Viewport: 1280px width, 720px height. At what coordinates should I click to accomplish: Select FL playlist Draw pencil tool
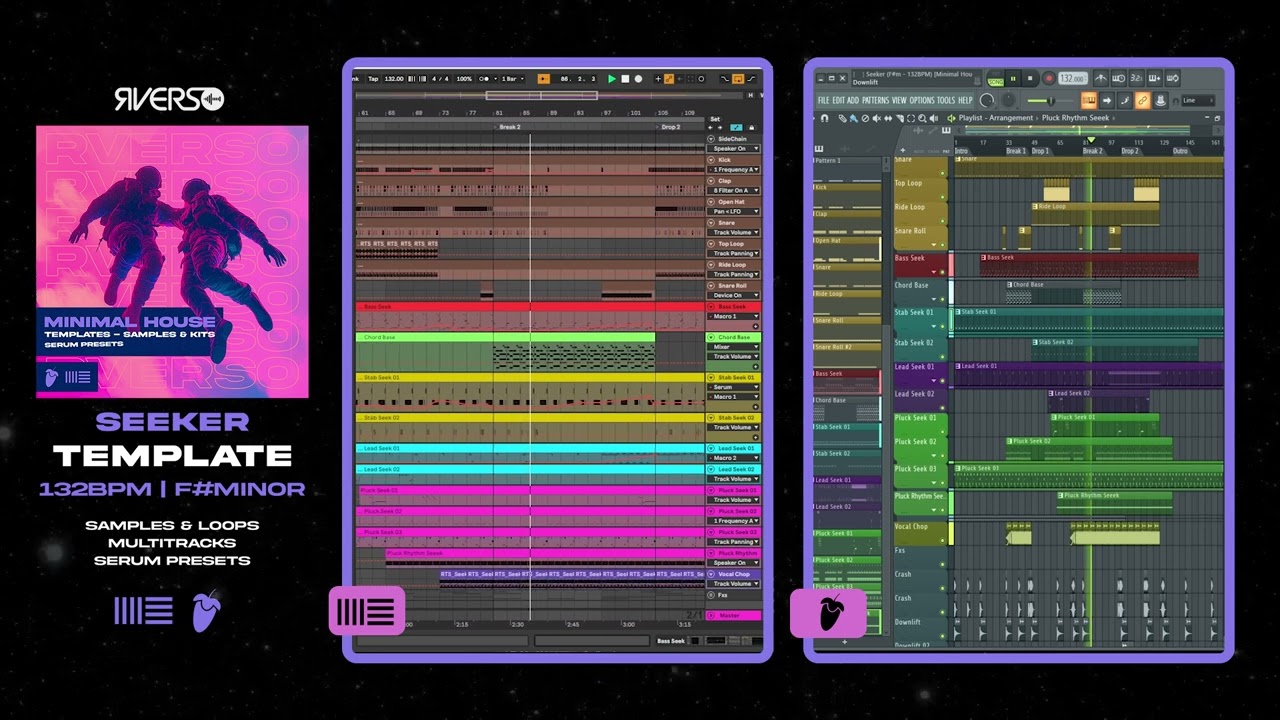tap(842, 118)
